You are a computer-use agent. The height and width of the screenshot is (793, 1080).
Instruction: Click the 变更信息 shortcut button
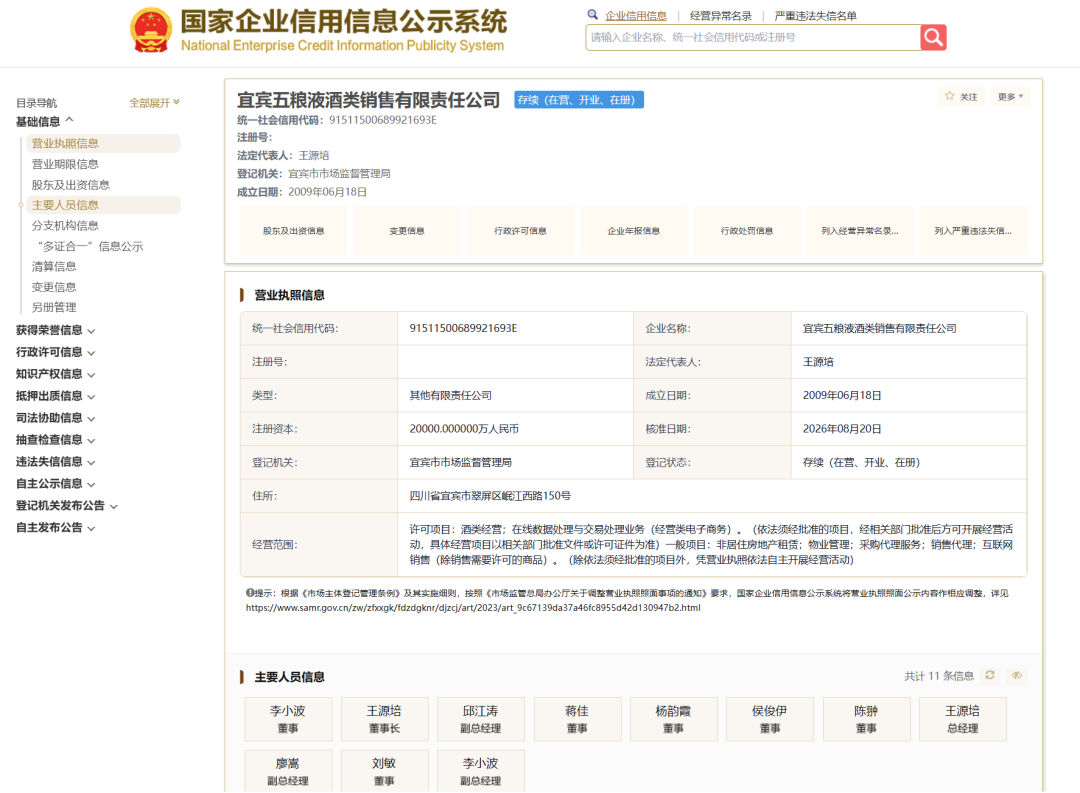406,231
